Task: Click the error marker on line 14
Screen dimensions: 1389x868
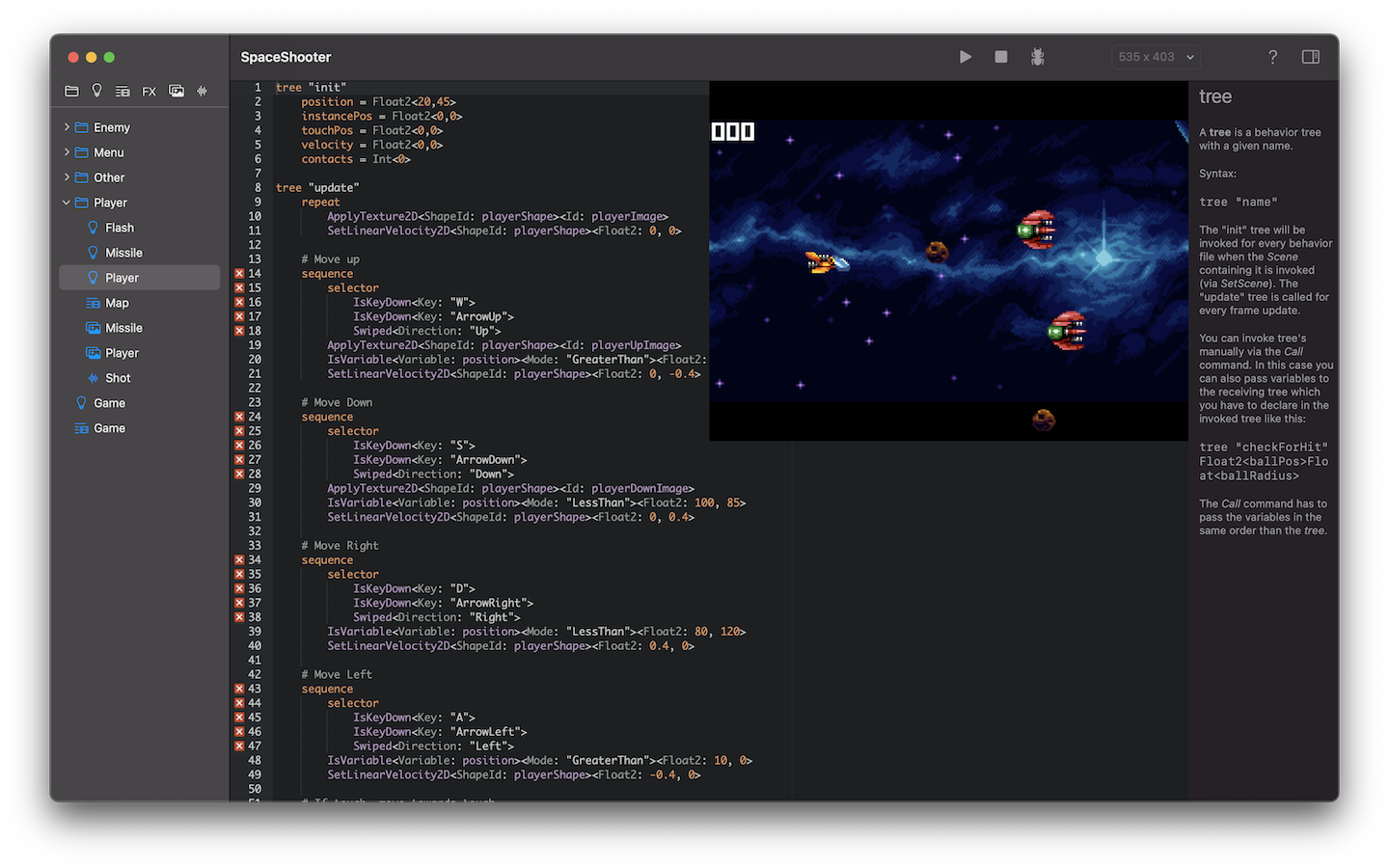Action: [x=239, y=274]
